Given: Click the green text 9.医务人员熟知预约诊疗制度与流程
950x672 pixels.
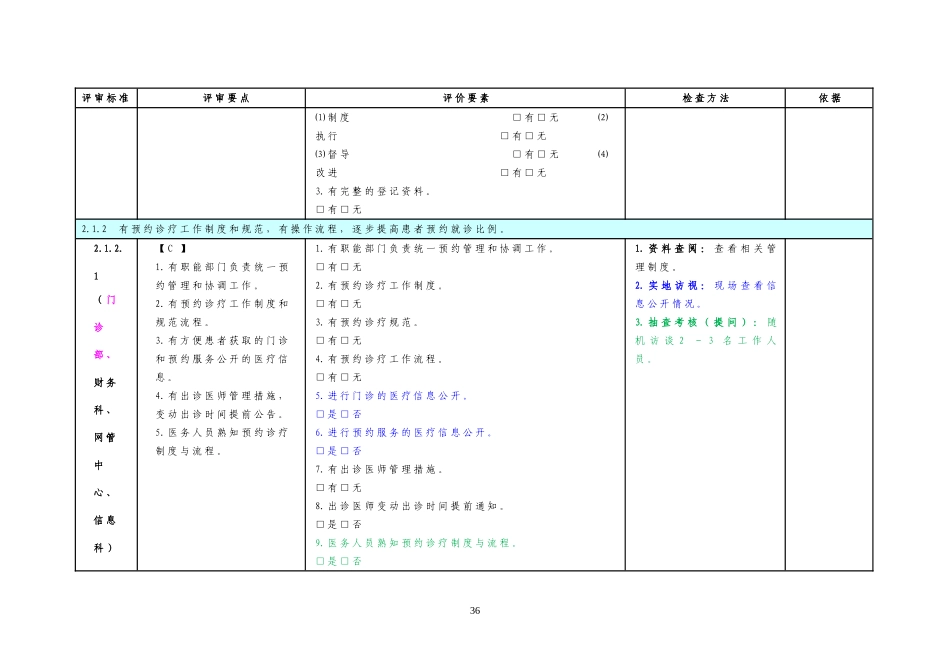Looking at the screenshot, I should point(416,543).
